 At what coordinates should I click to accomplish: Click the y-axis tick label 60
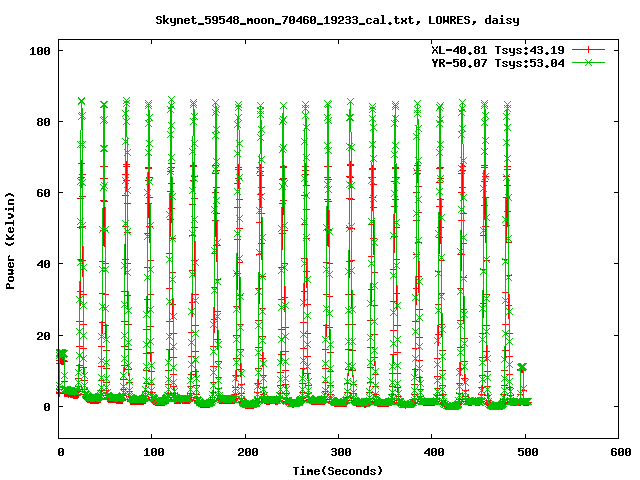[43, 193]
